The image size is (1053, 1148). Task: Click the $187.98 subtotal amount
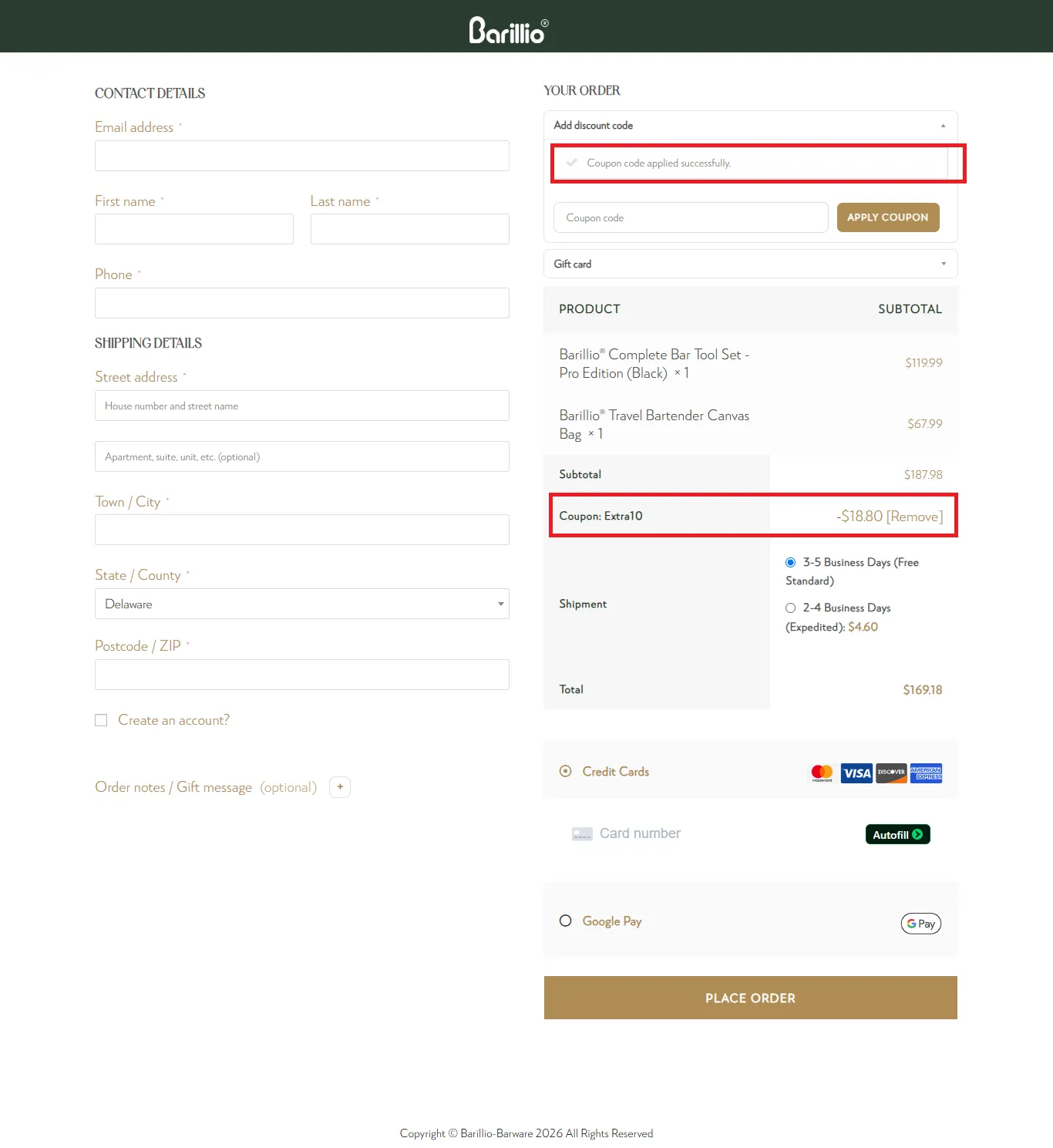click(923, 475)
